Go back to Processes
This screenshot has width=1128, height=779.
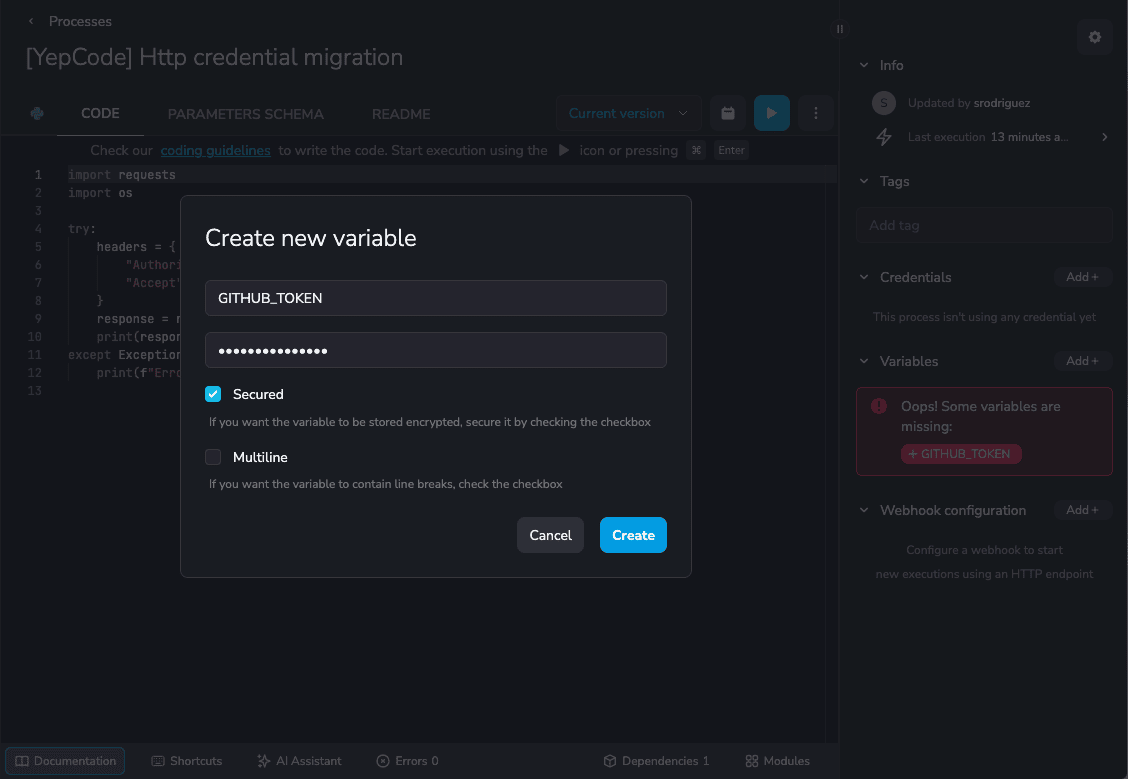click(80, 22)
